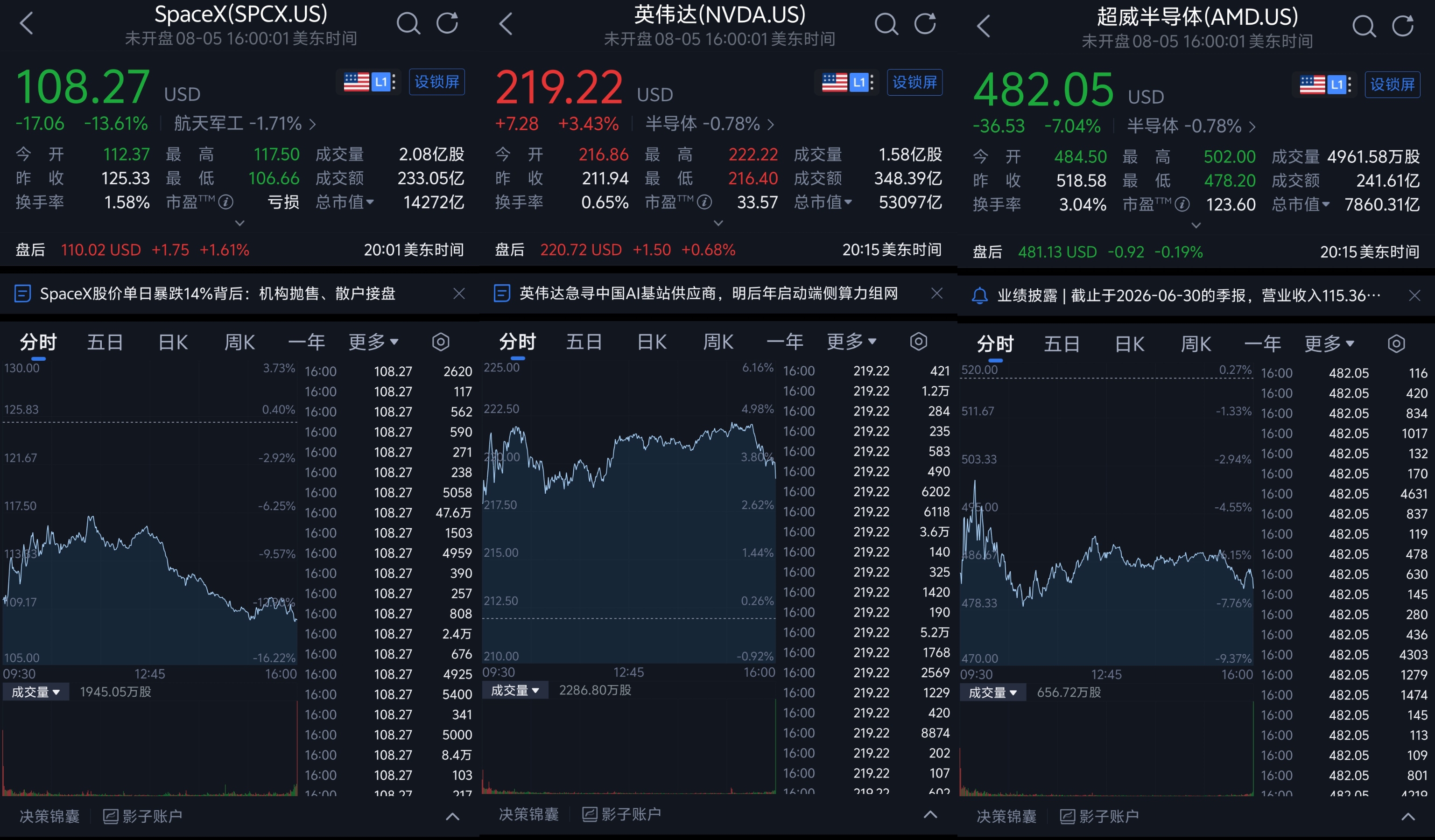Open 影子账户 in SpaceX panel

pos(143,816)
